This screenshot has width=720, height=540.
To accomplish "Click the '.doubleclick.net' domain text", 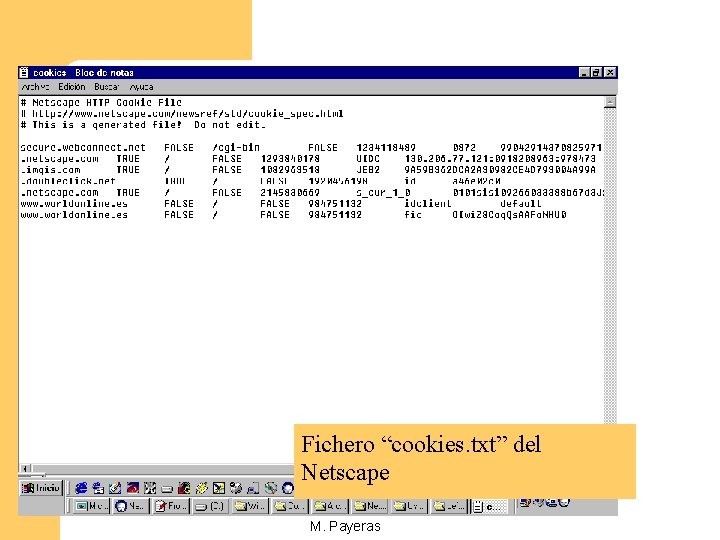I will coord(68,181).
